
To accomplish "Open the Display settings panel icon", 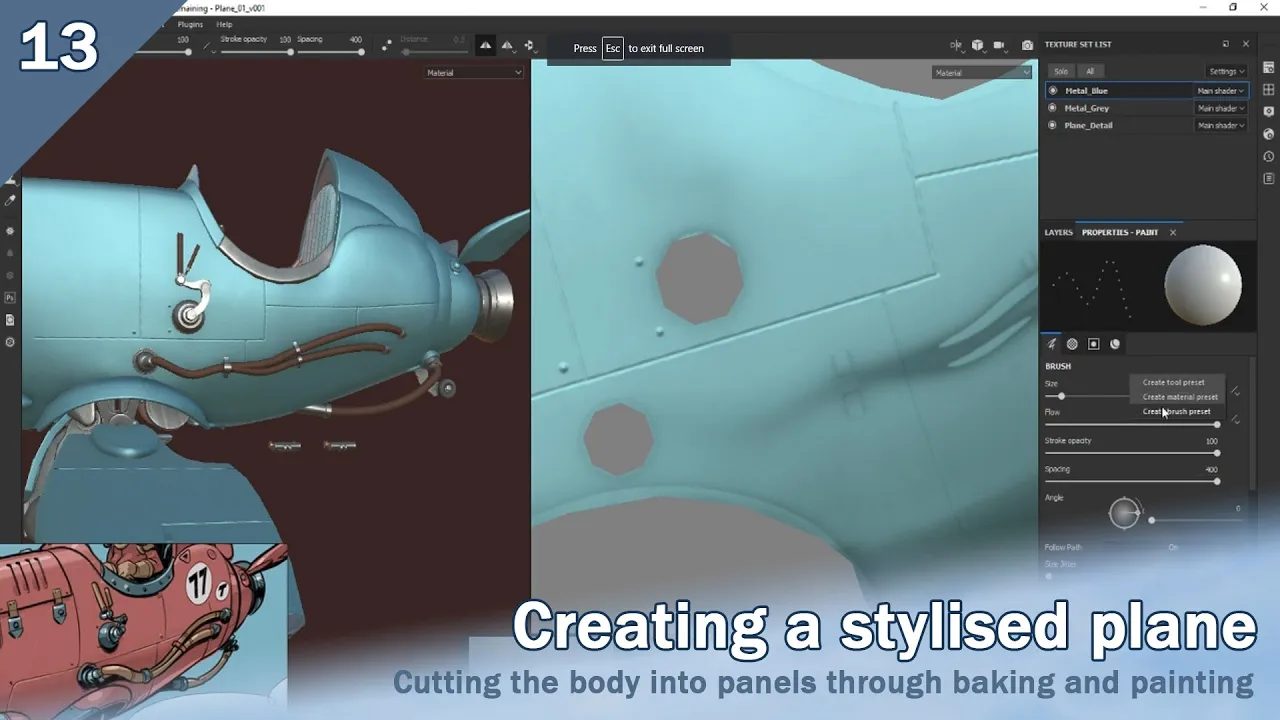I will (1268, 67).
